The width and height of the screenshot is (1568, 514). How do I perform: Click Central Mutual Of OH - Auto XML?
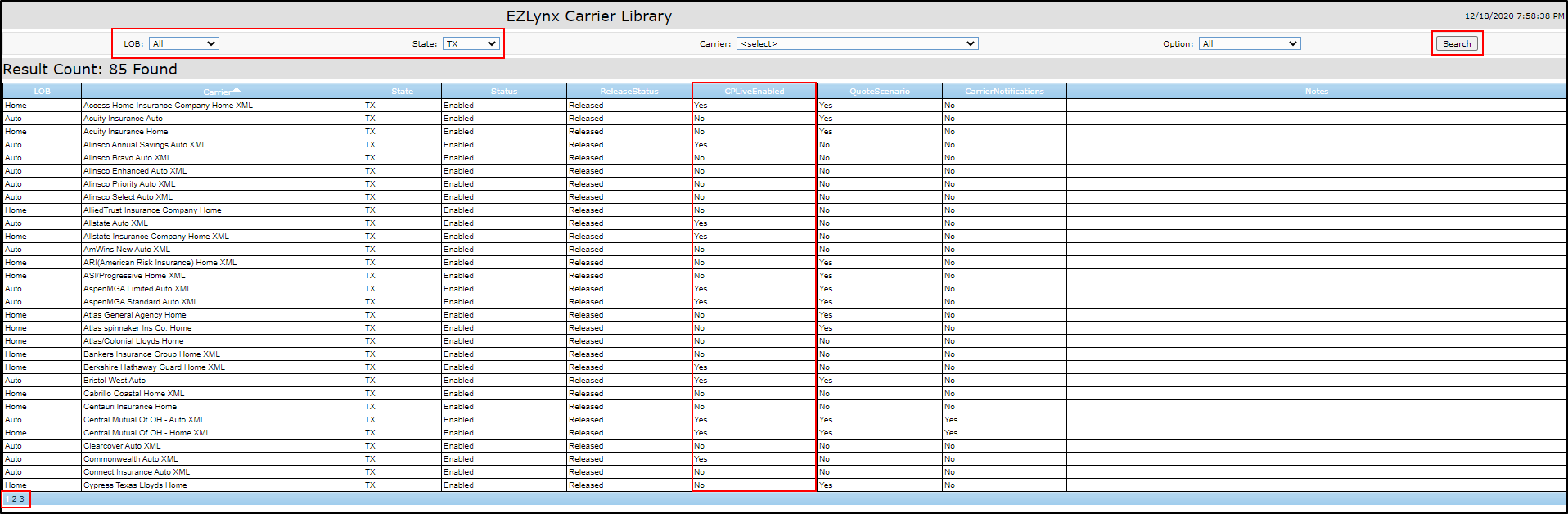[144, 420]
